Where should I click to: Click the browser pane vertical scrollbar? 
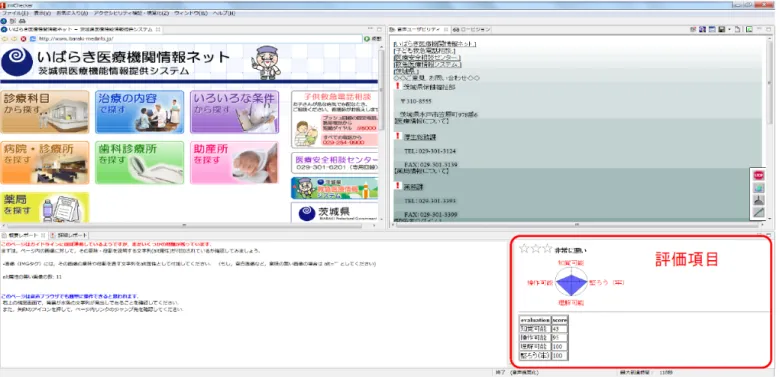pos(381,132)
